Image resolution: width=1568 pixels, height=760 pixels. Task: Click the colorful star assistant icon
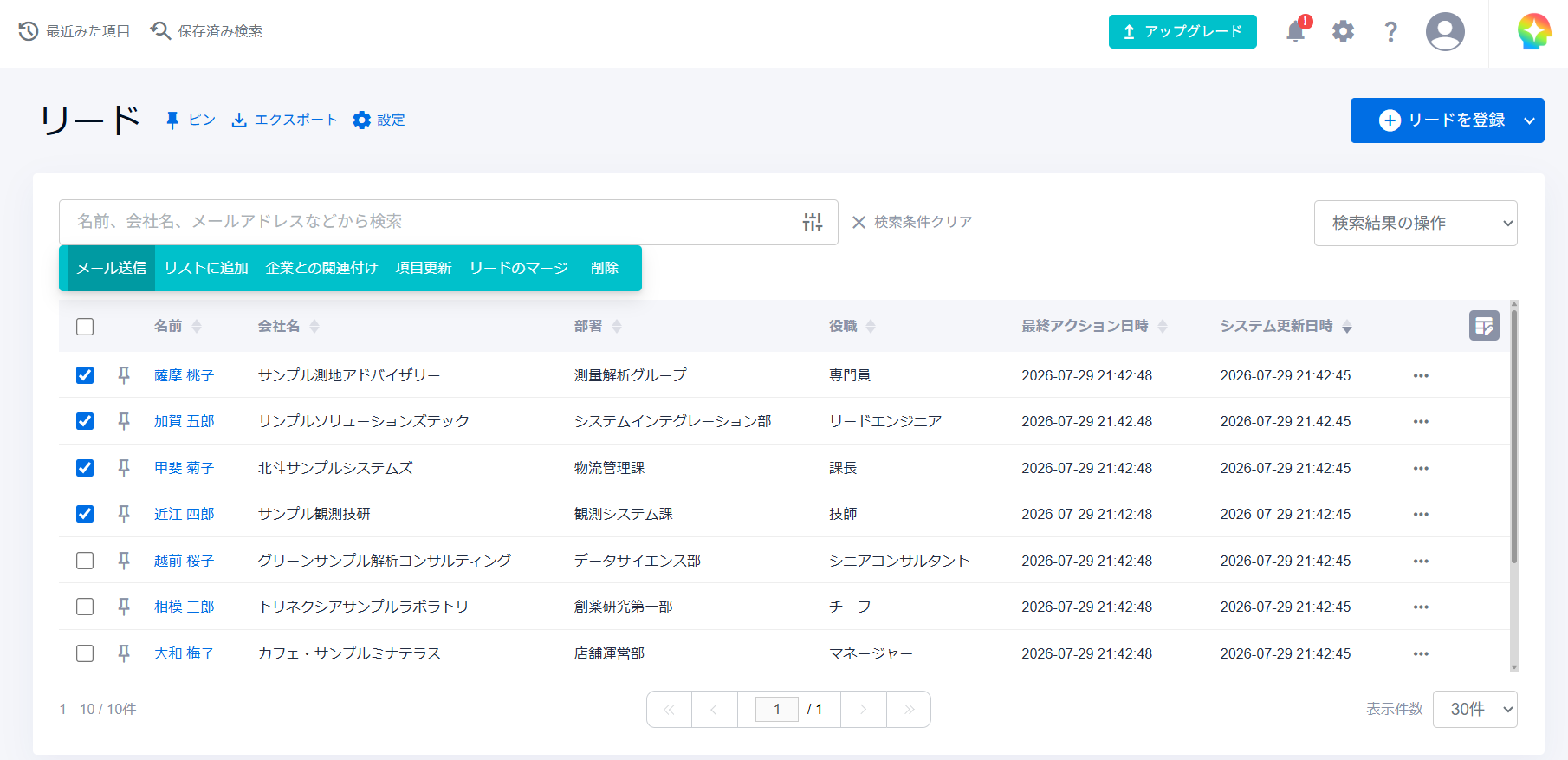(x=1534, y=32)
